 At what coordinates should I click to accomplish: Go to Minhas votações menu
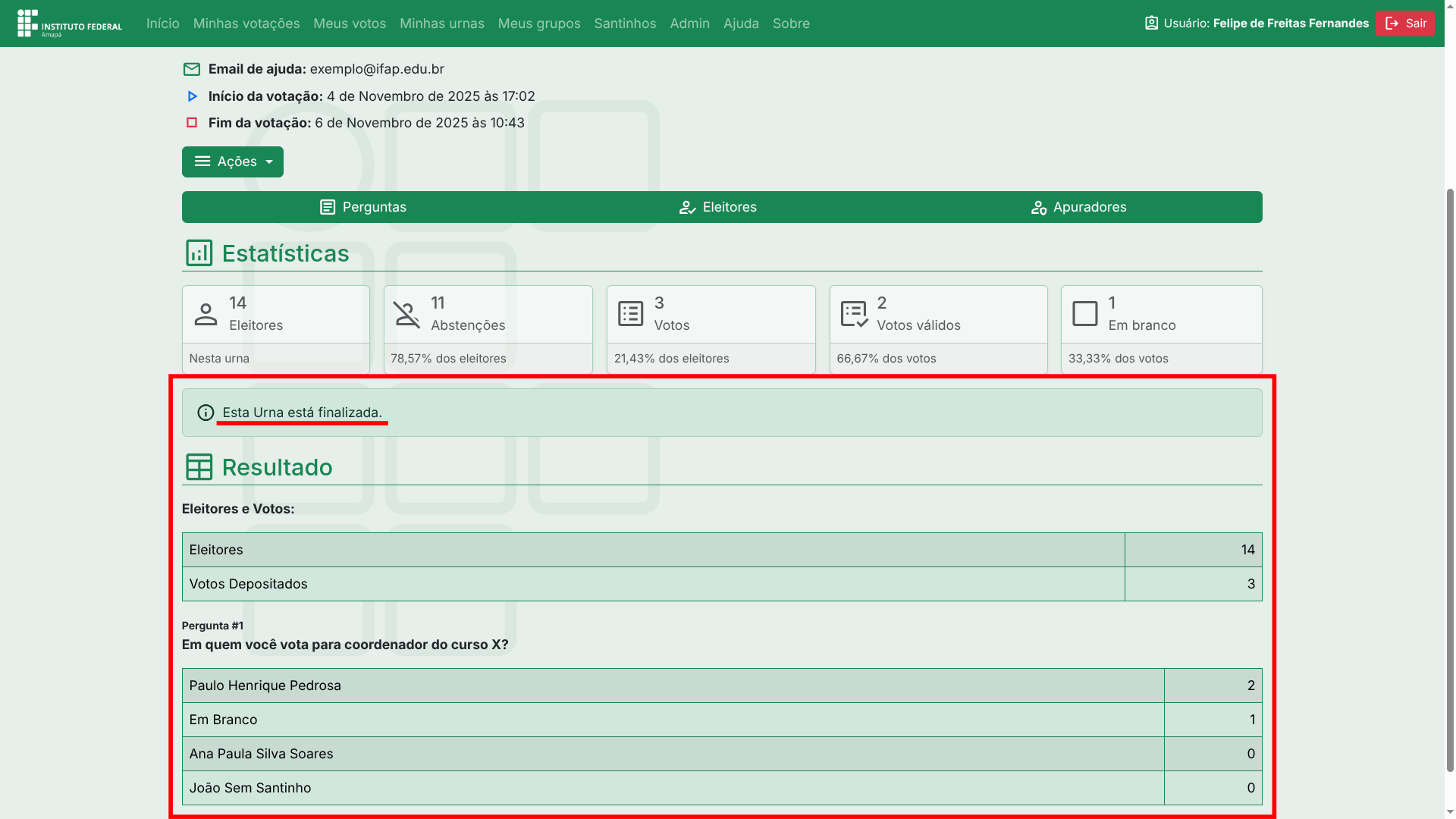point(246,24)
